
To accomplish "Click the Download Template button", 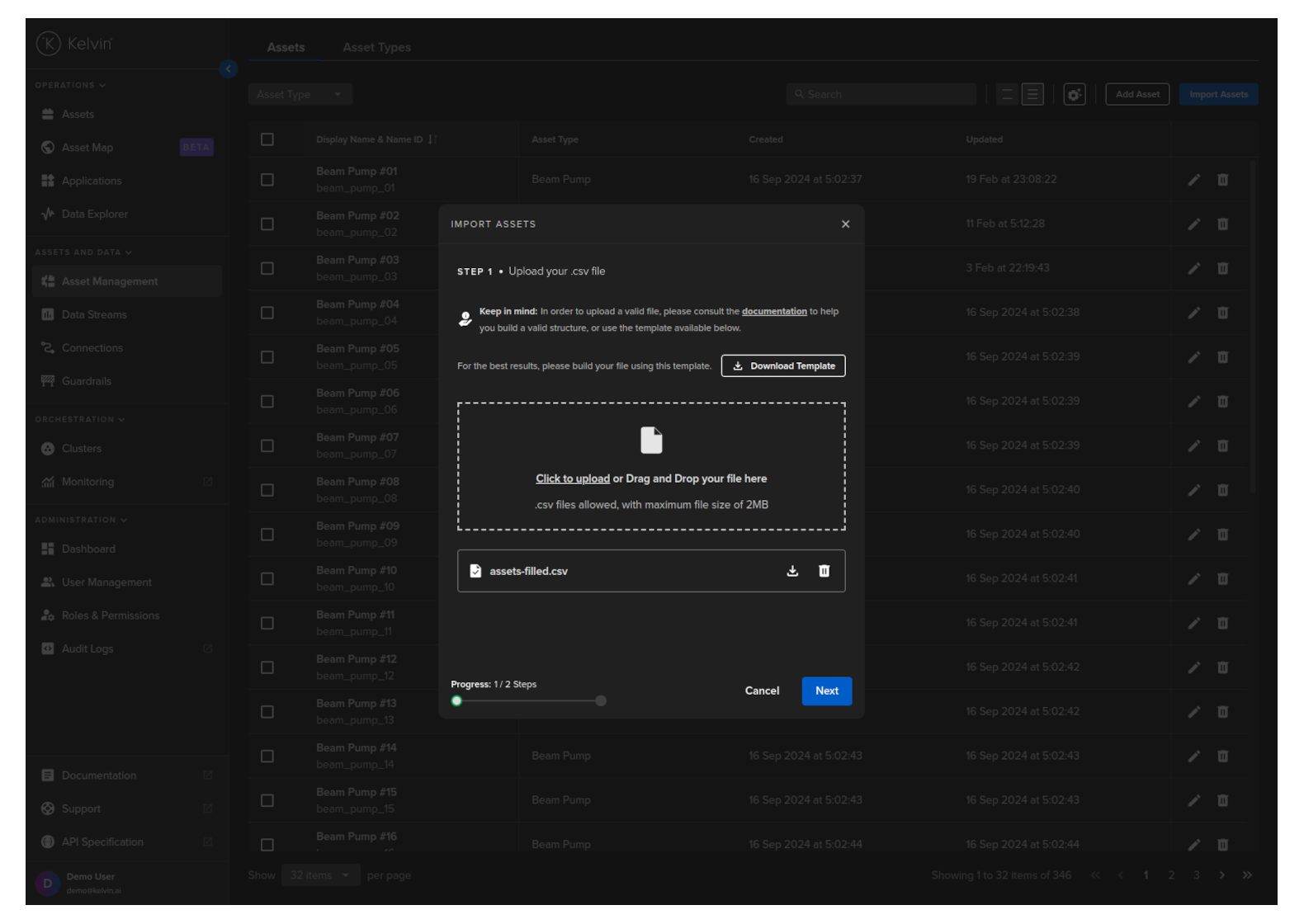I will (783, 366).
